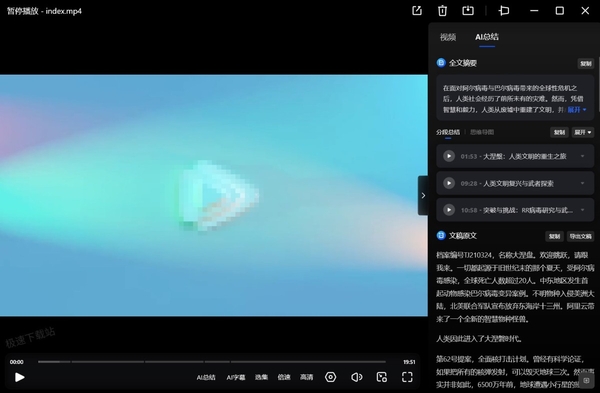Click the 导出文稿 button

580,236
